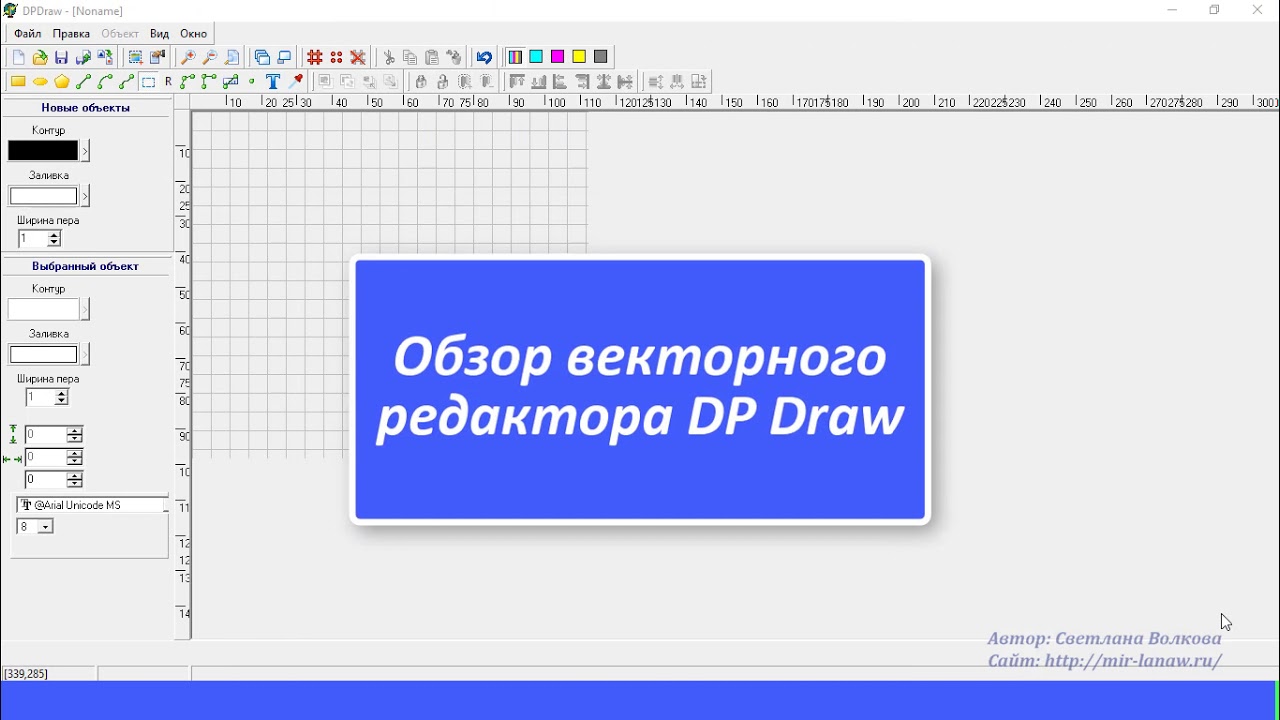Expand Заливка arrow under Новые объекты

pos(85,196)
